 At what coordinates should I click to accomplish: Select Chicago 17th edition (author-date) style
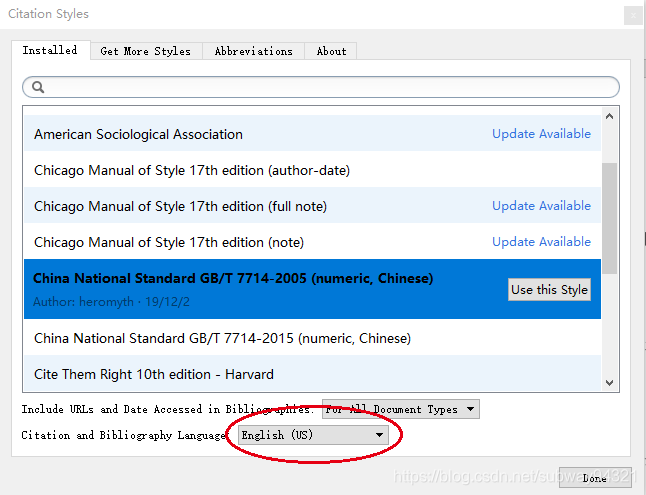tap(312, 170)
